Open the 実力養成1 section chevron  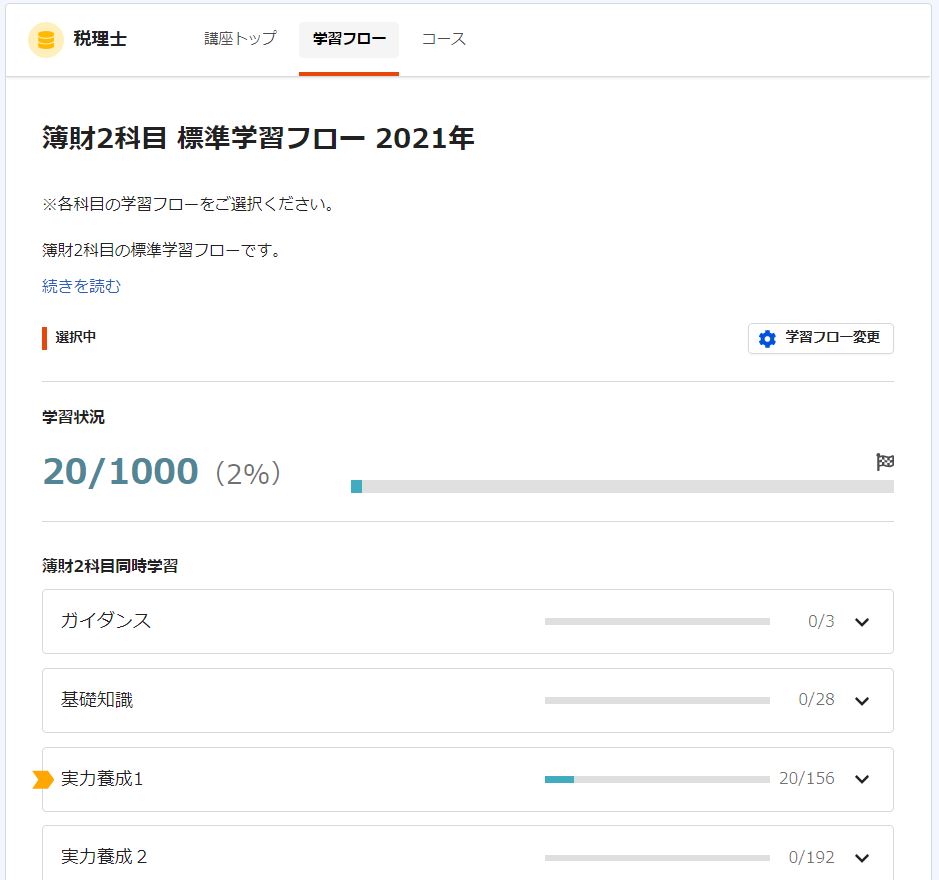pyautogui.click(x=861, y=779)
